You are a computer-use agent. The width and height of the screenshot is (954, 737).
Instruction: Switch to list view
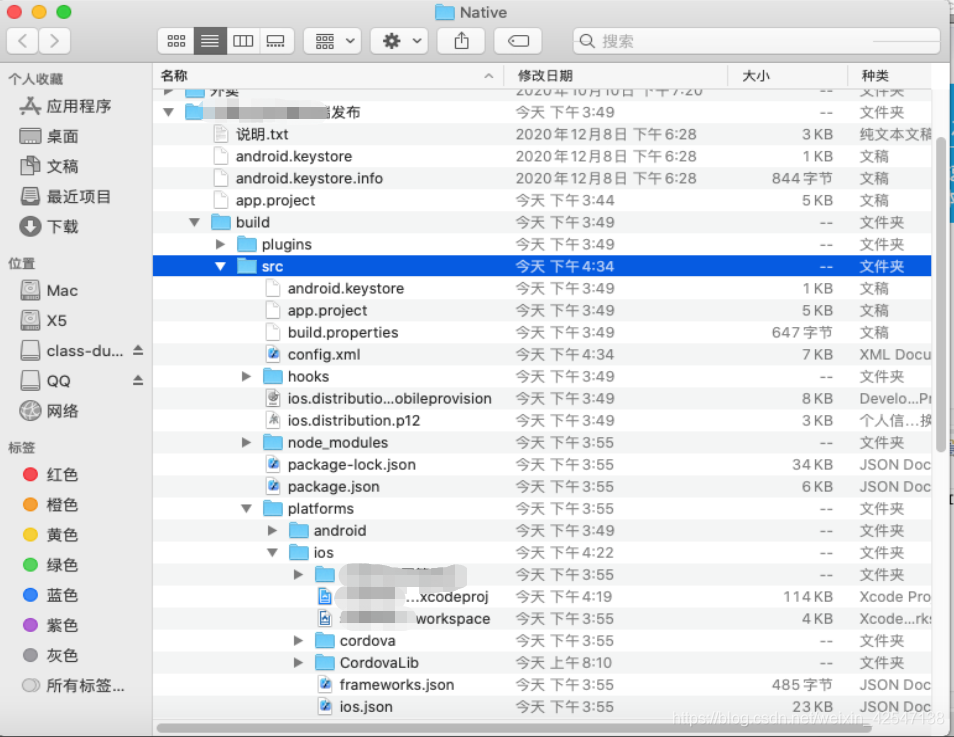(x=210, y=41)
